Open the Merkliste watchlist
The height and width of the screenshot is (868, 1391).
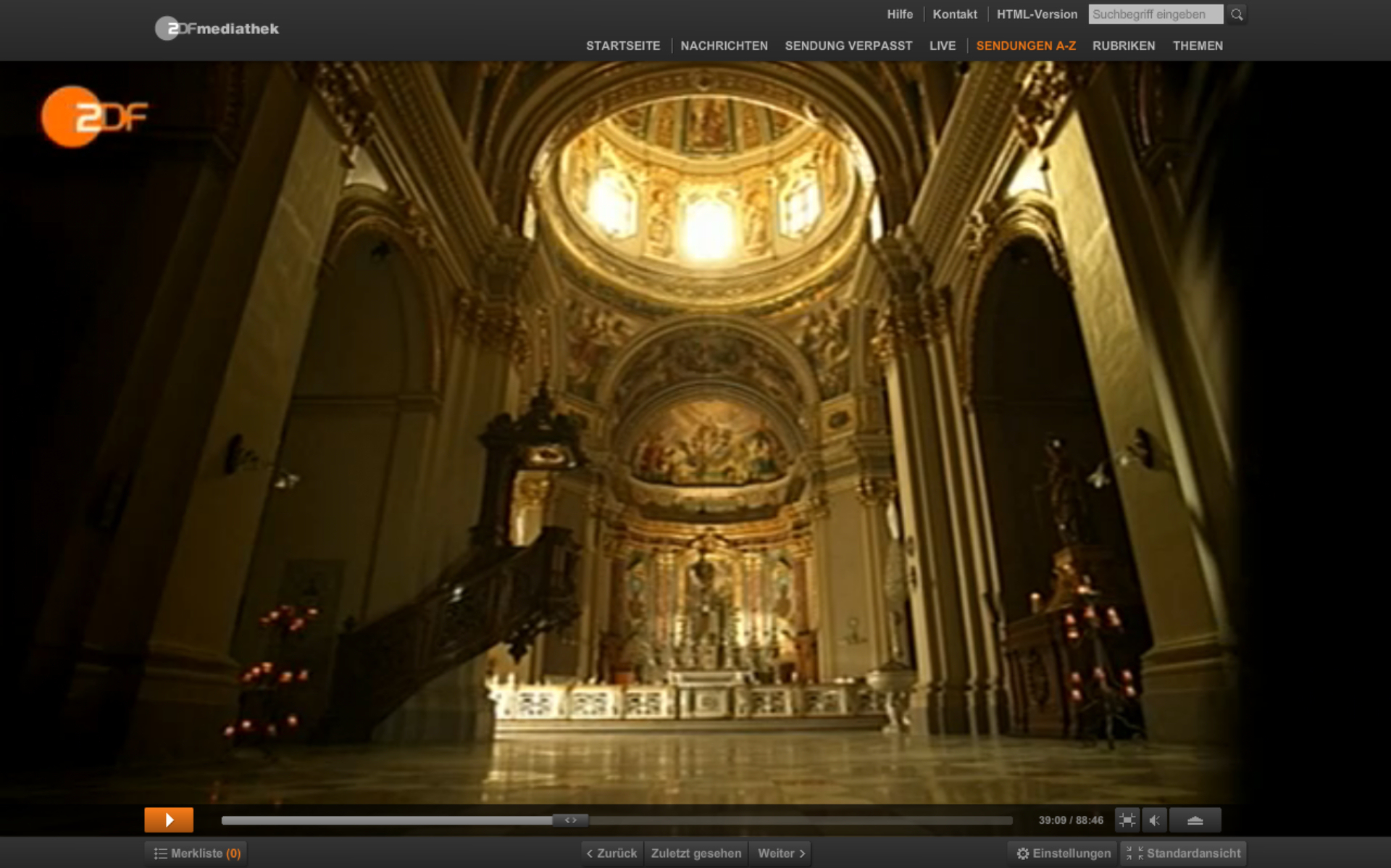click(x=197, y=854)
